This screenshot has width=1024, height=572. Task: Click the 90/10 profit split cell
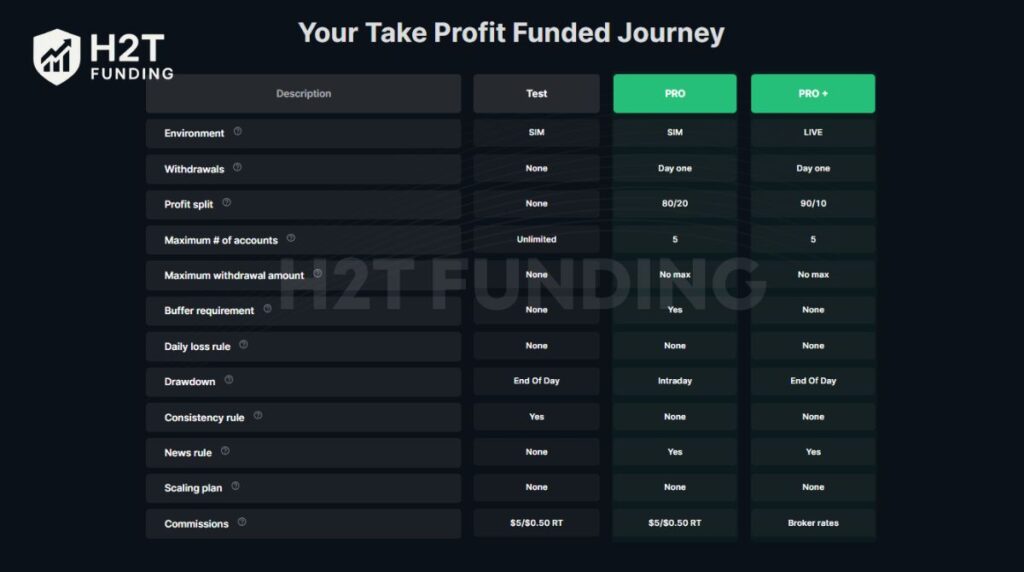tap(813, 204)
